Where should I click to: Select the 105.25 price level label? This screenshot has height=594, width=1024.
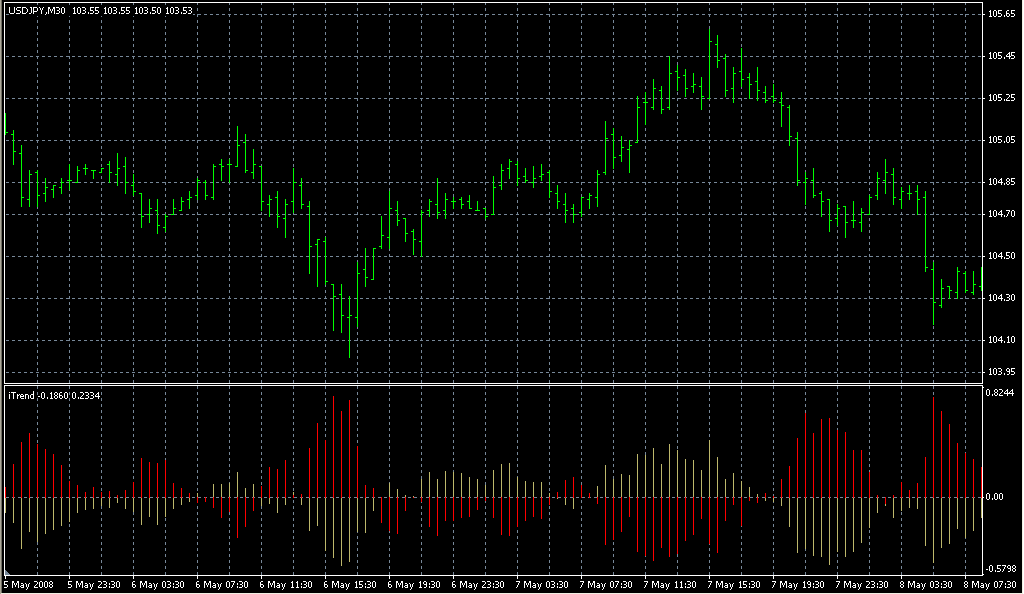click(1002, 98)
